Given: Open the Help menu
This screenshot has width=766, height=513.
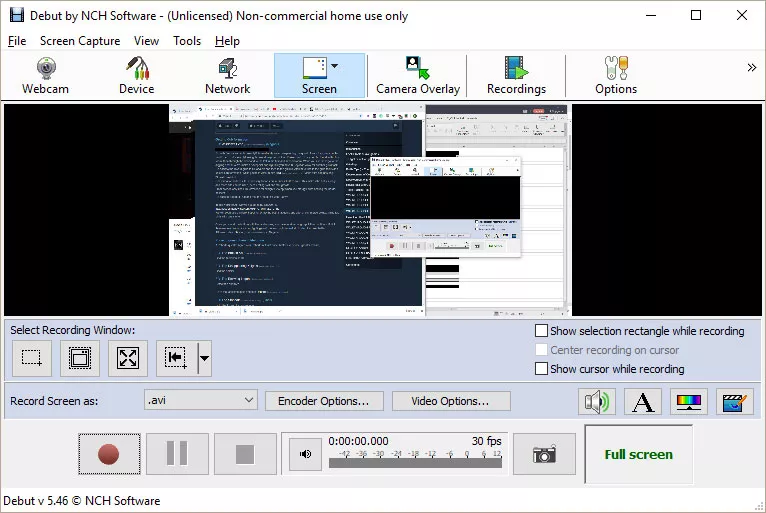Looking at the screenshot, I should click(x=227, y=41).
